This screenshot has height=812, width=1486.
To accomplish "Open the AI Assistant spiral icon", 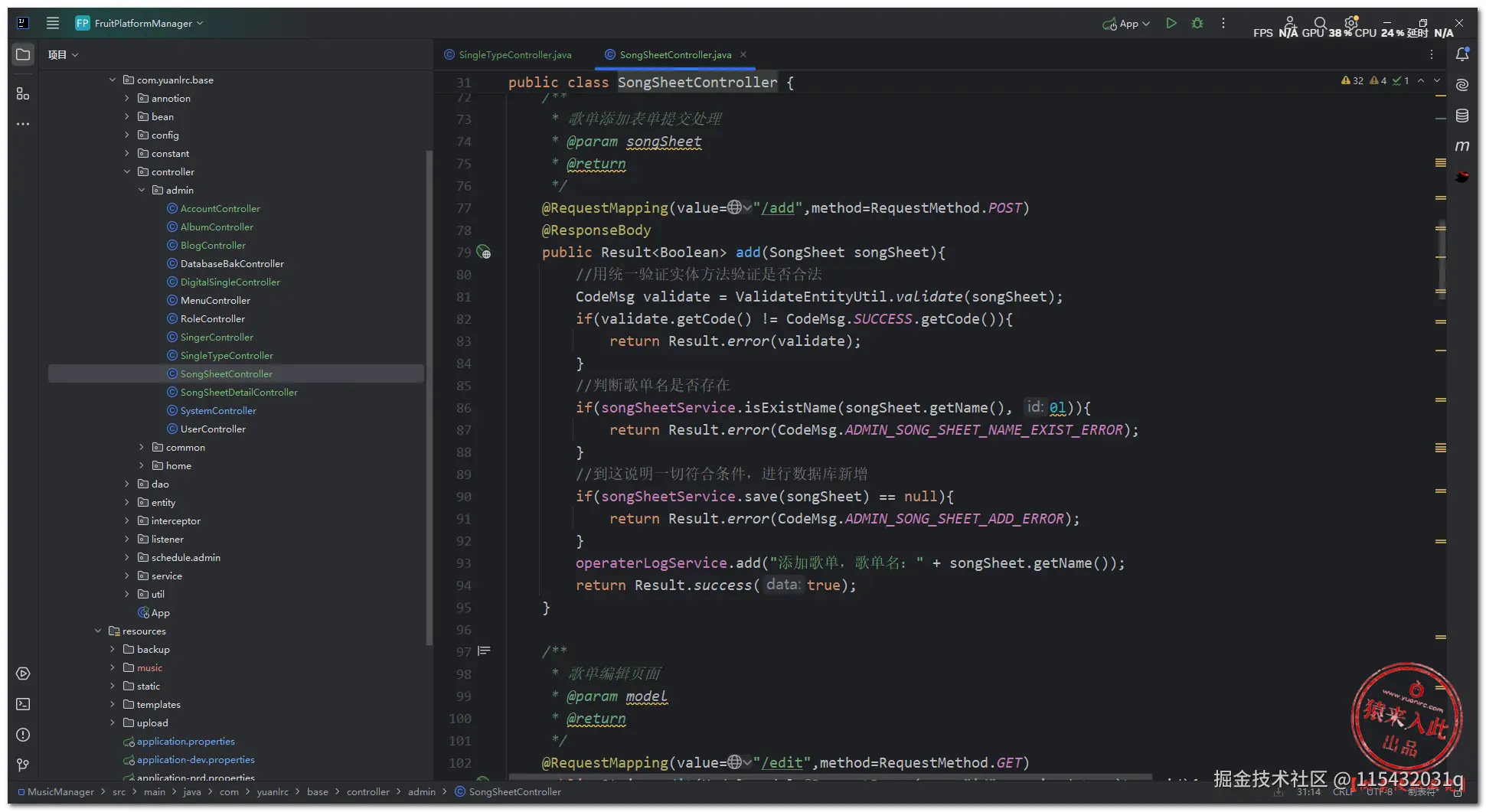I will 1462,85.
